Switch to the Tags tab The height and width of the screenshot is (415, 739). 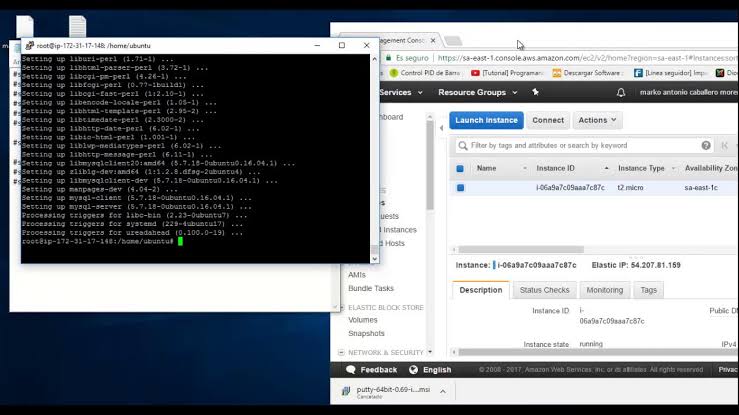coord(649,290)
